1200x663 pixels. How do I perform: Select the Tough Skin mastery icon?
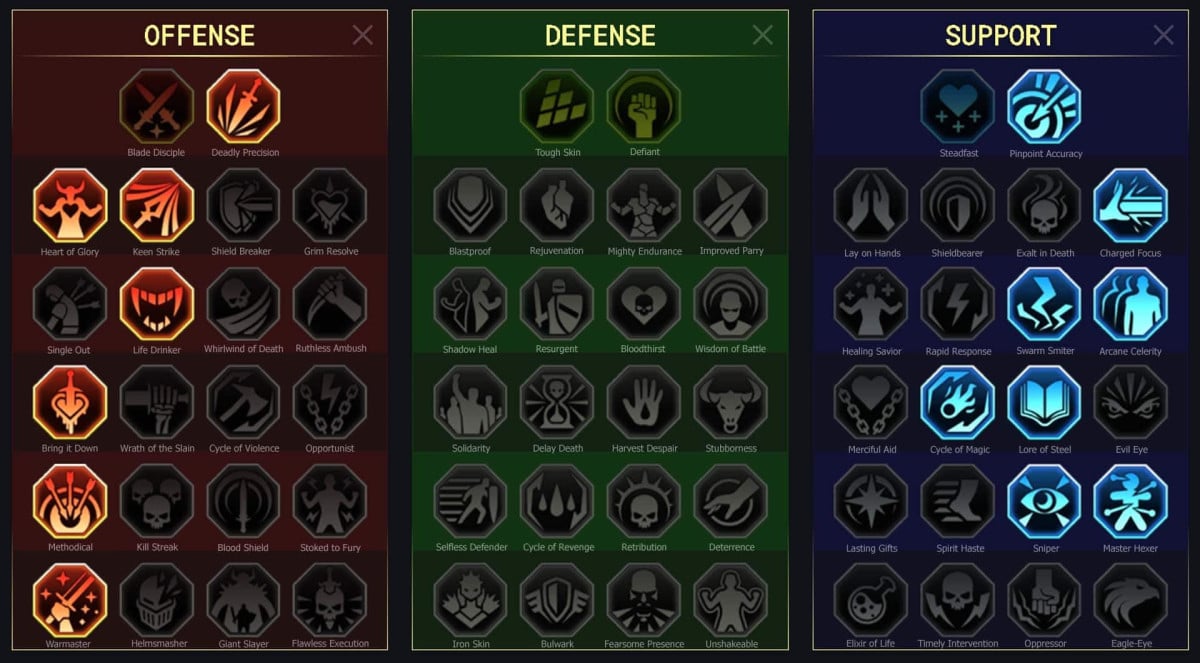coord(557,106)
